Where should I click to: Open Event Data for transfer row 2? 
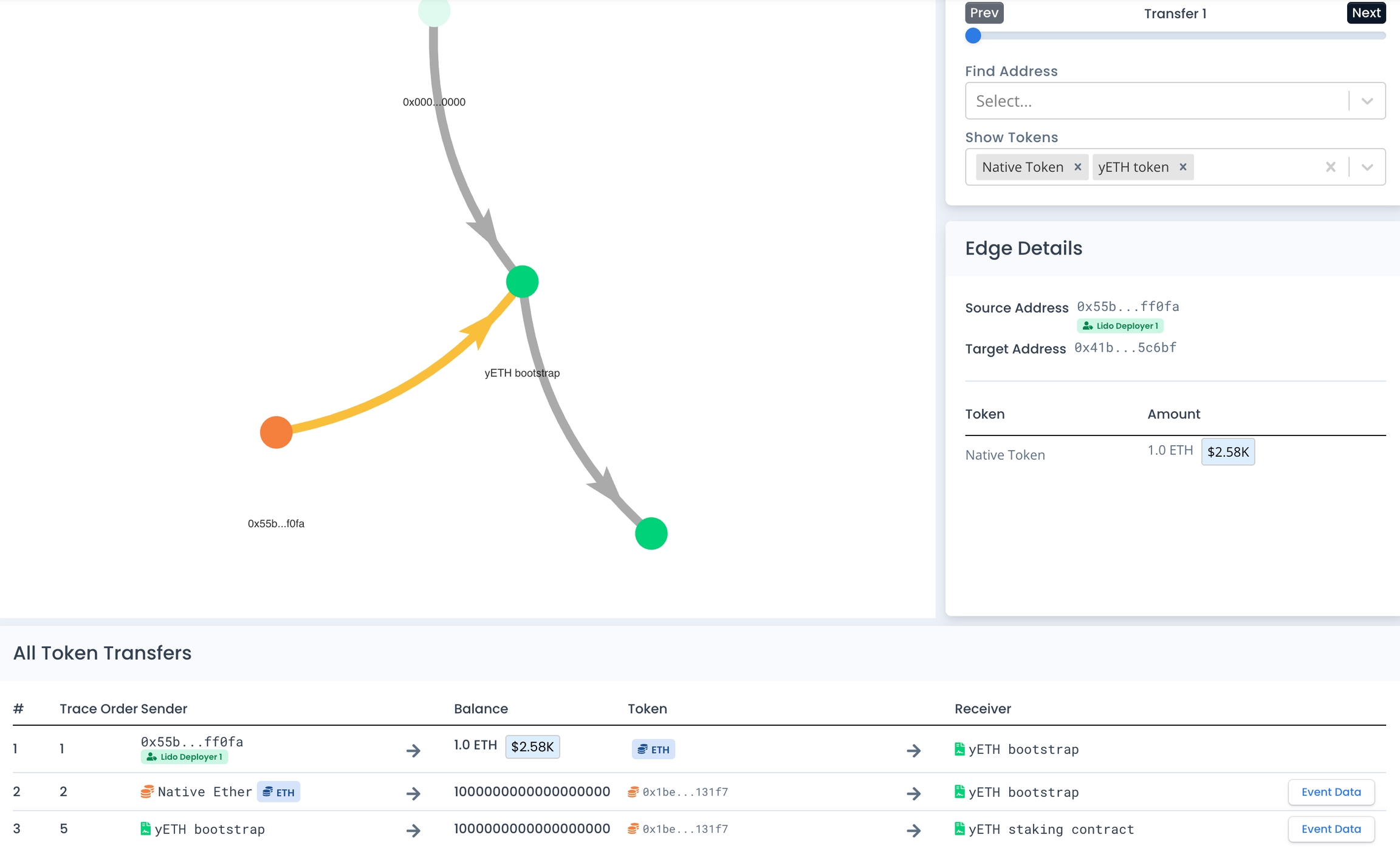point(1331,792)
